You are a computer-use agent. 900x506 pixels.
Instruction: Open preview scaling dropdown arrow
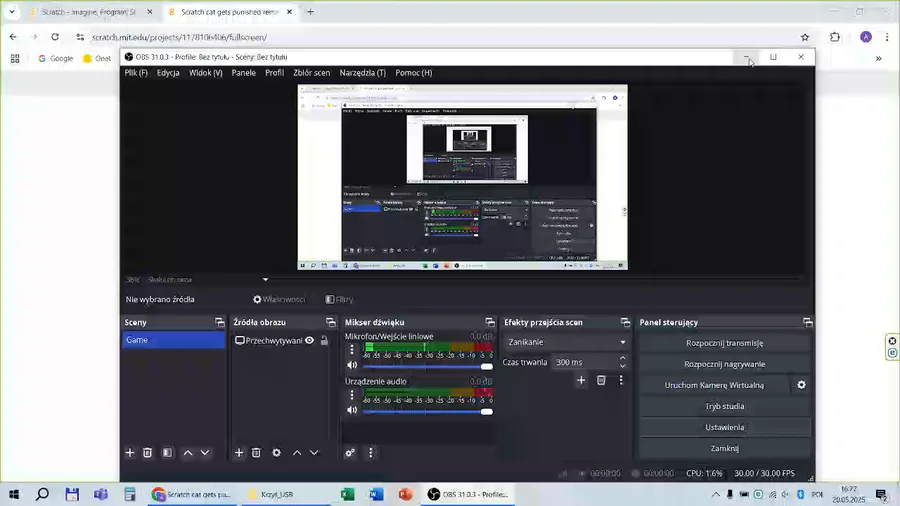(x=265, y=279)
